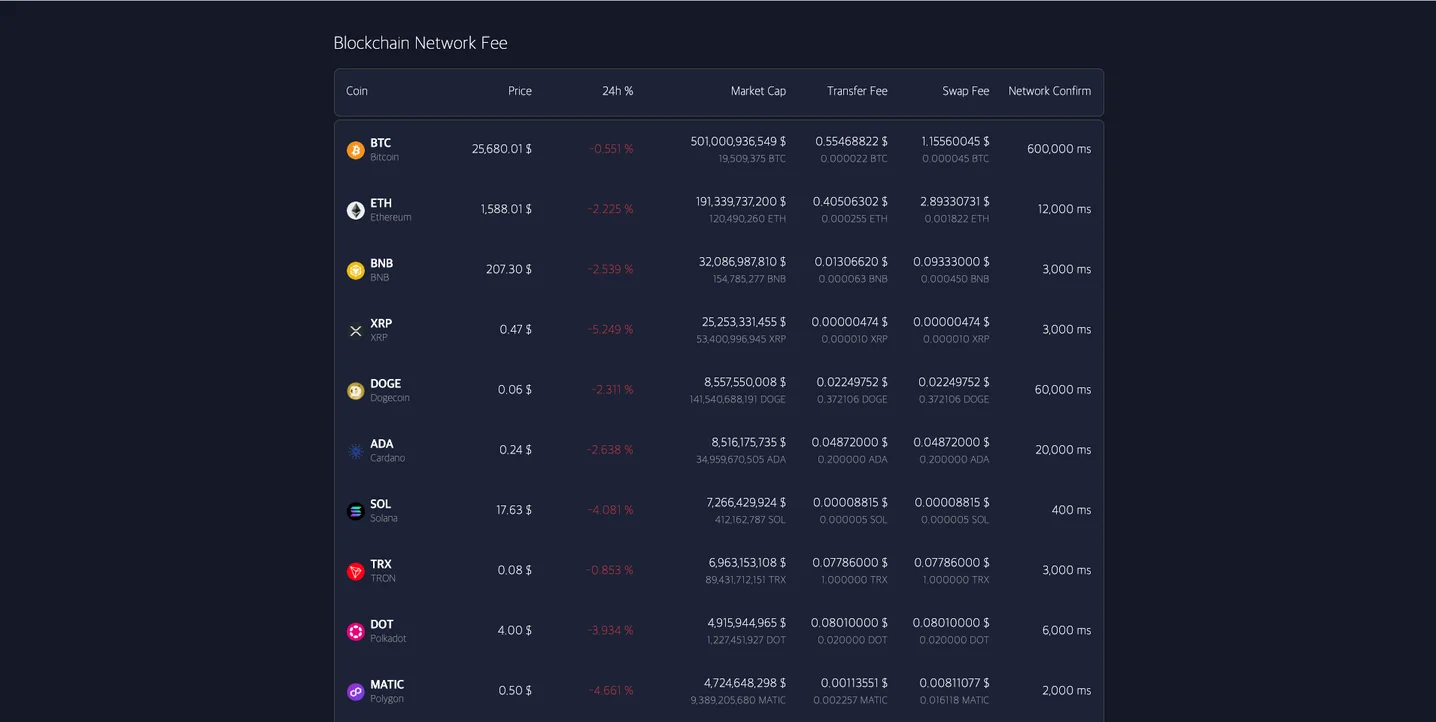Select the DOGE ticker label
Screen dimensions: 1436x722
pyautogui.click(x=385, y=383)
